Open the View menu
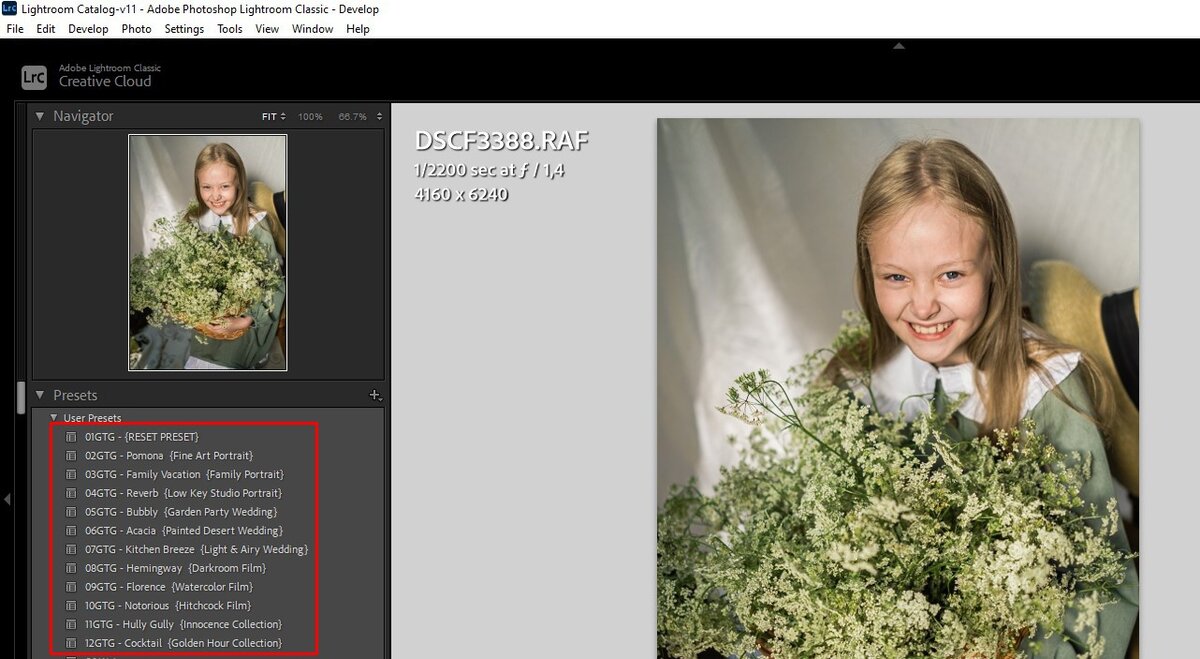 click(x=267, y=29)
